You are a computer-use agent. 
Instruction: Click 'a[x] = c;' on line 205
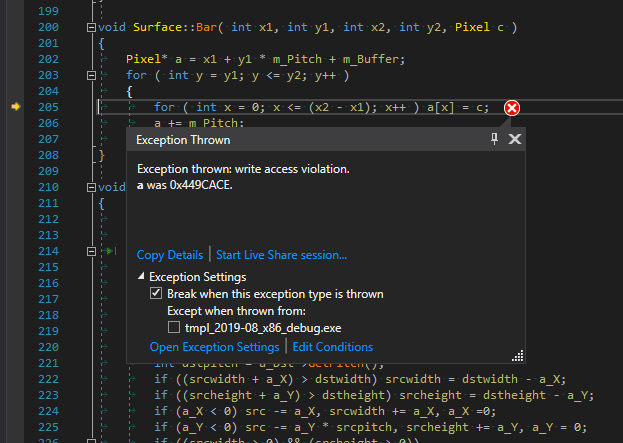point(458,107)
